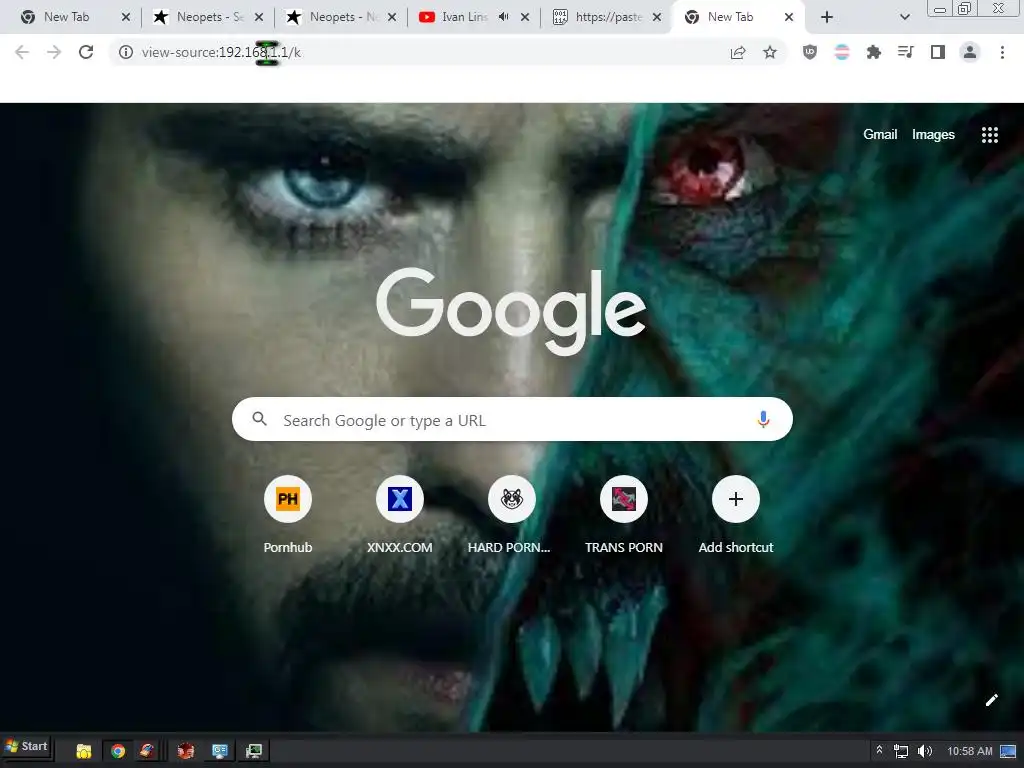Click the Show desktop icon in tray
1024x768 pixels.
point(1008,751)
